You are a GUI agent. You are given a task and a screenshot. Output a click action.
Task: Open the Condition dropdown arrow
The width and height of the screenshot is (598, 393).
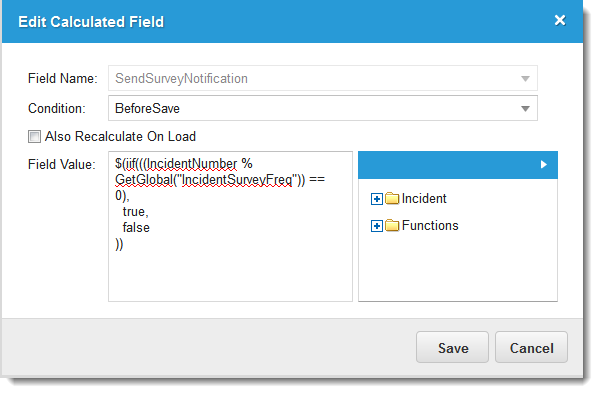click(525, 109)
